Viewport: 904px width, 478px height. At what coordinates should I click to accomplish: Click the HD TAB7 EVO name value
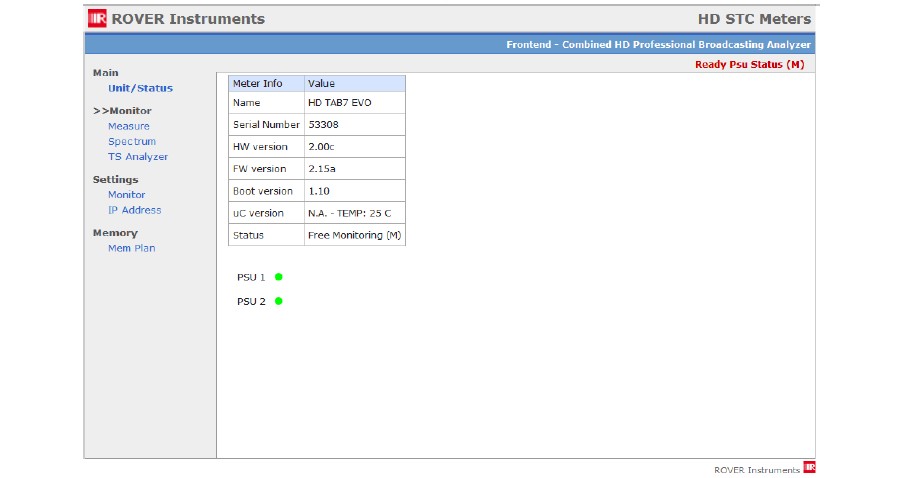[x=340, y=103]
